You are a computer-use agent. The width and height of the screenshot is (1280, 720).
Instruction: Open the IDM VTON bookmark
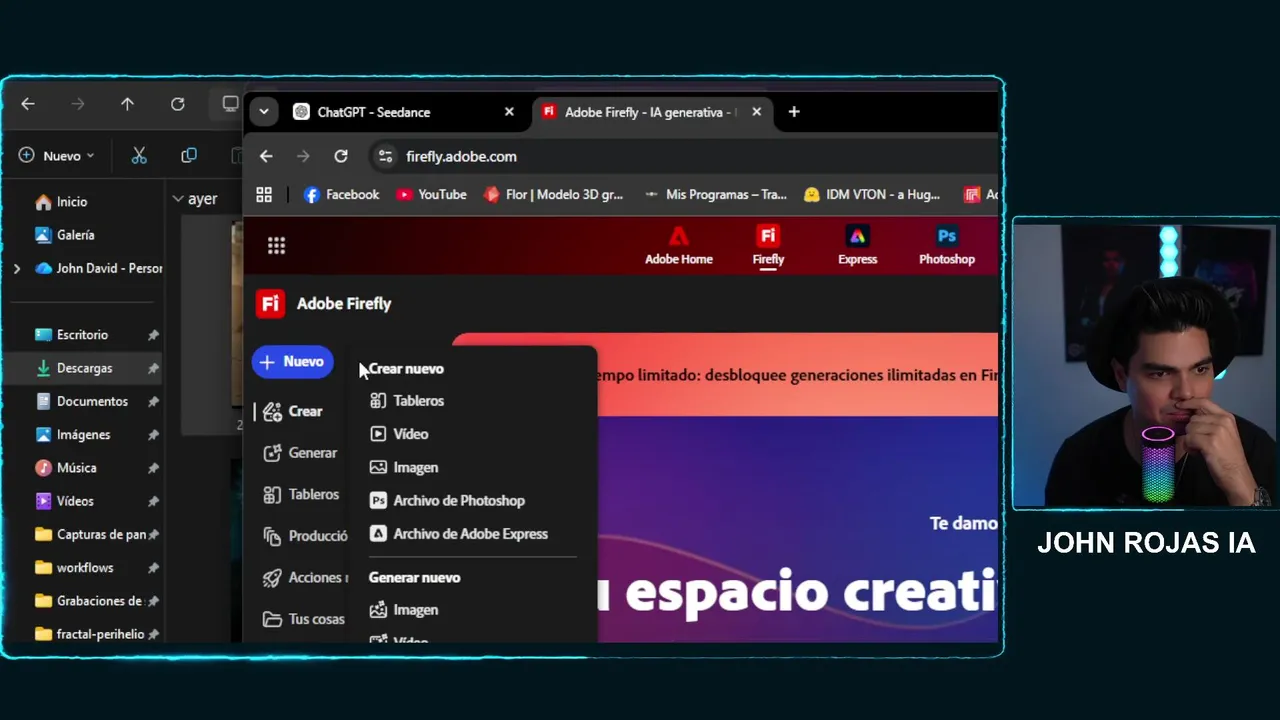tap(872, 195)
